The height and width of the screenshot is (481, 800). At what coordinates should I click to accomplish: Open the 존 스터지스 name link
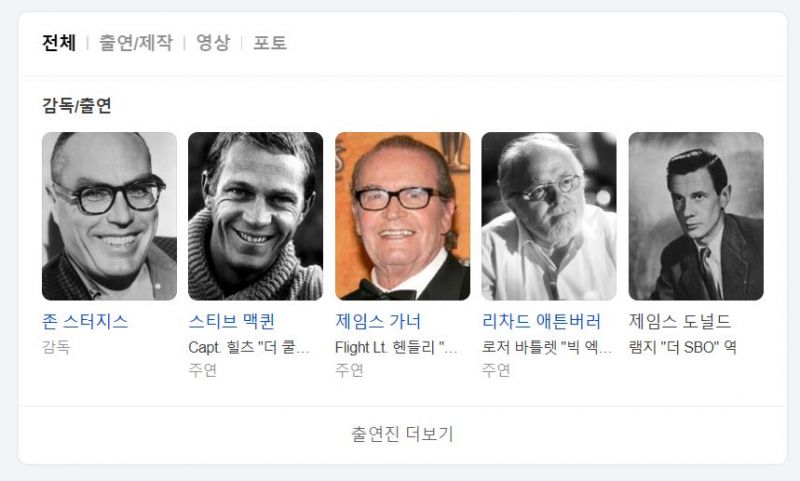pyautogui.click(x=85, y=321)
